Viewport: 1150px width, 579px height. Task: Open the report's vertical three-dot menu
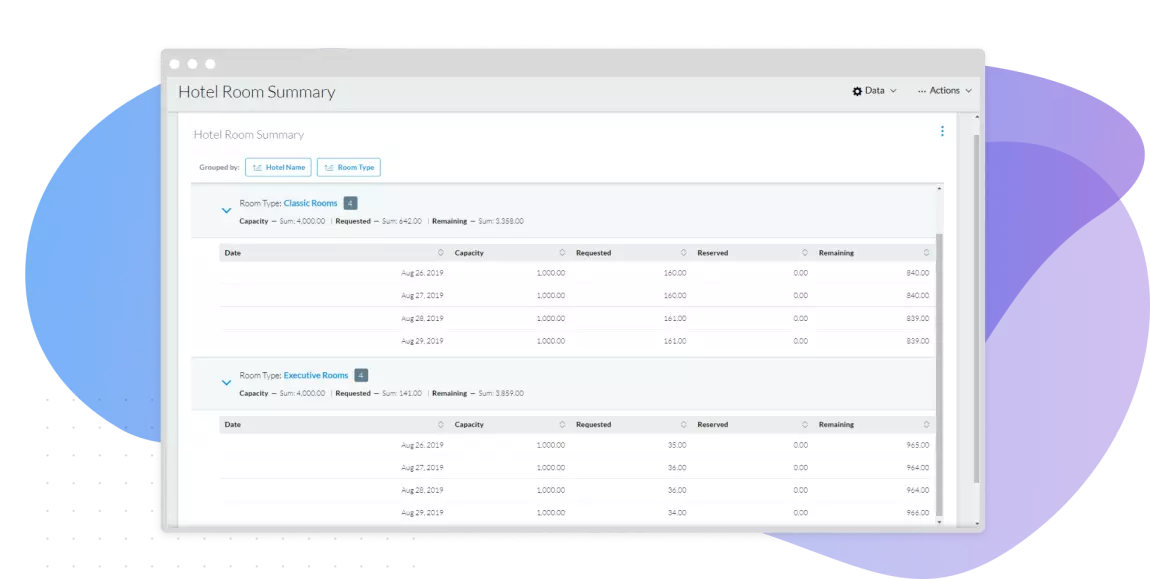pos(941,131)
